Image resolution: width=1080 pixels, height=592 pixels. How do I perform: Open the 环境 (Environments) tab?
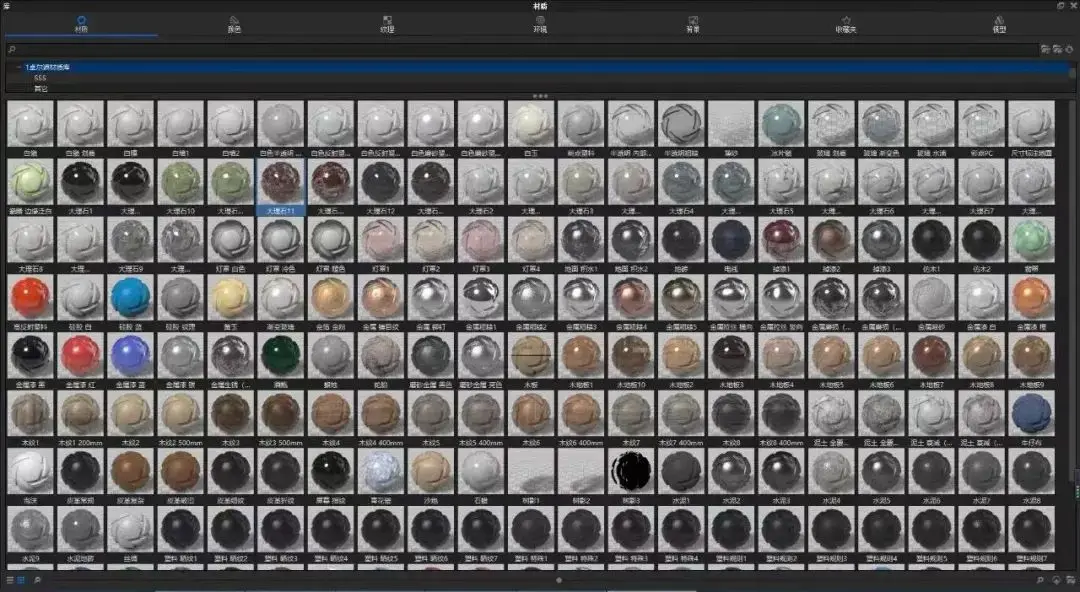tap(540, 24)
